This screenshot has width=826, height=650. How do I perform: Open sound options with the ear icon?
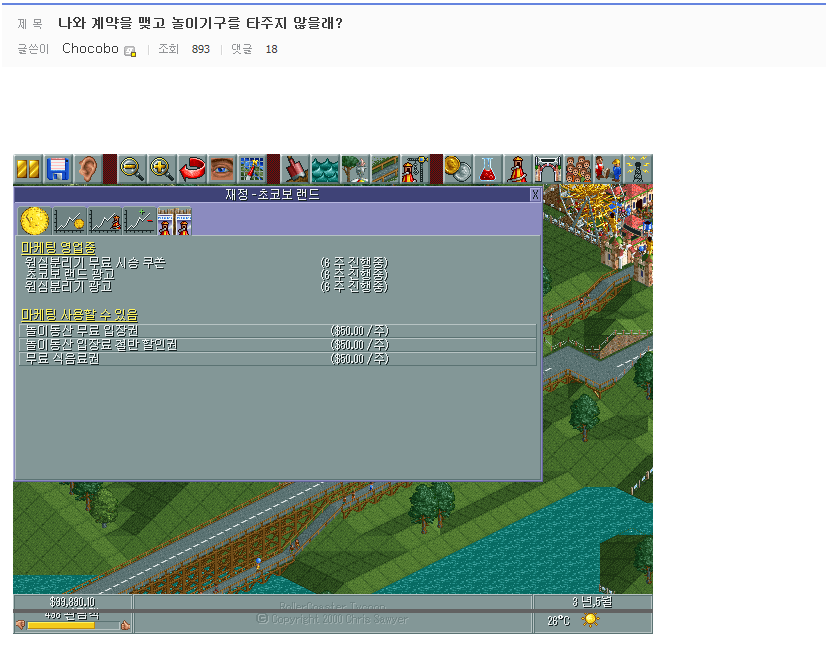(x=88, y=169)
